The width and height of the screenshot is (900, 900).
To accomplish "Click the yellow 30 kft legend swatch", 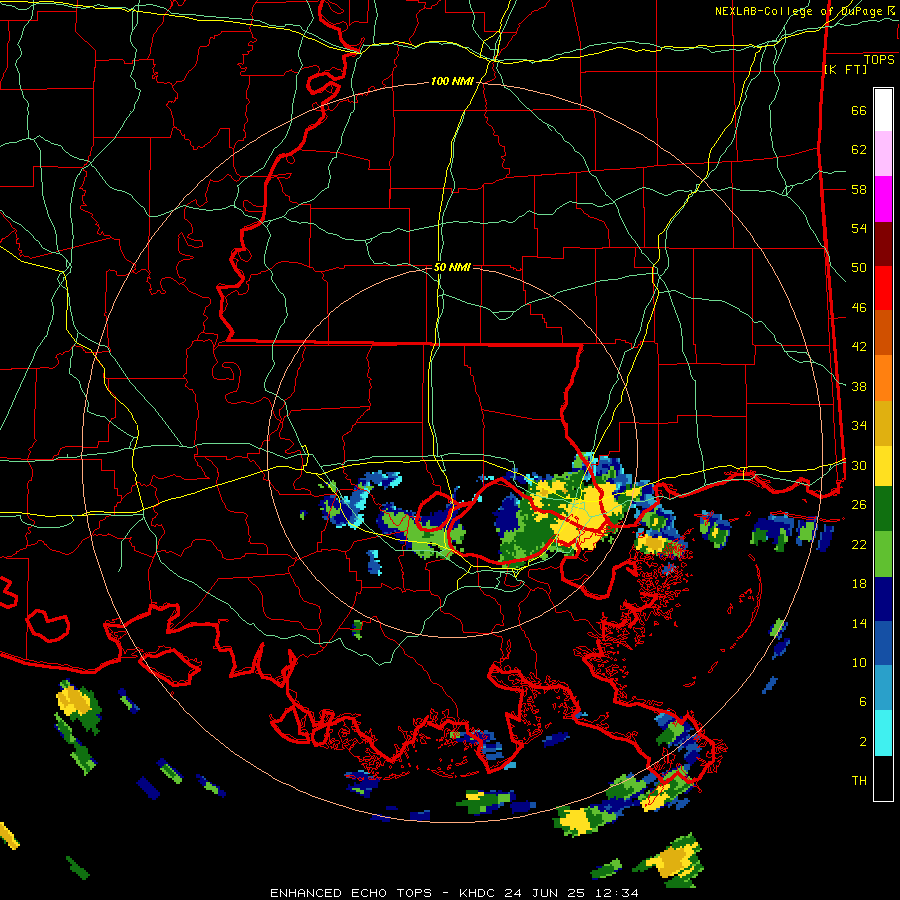I will pos(883,465).
